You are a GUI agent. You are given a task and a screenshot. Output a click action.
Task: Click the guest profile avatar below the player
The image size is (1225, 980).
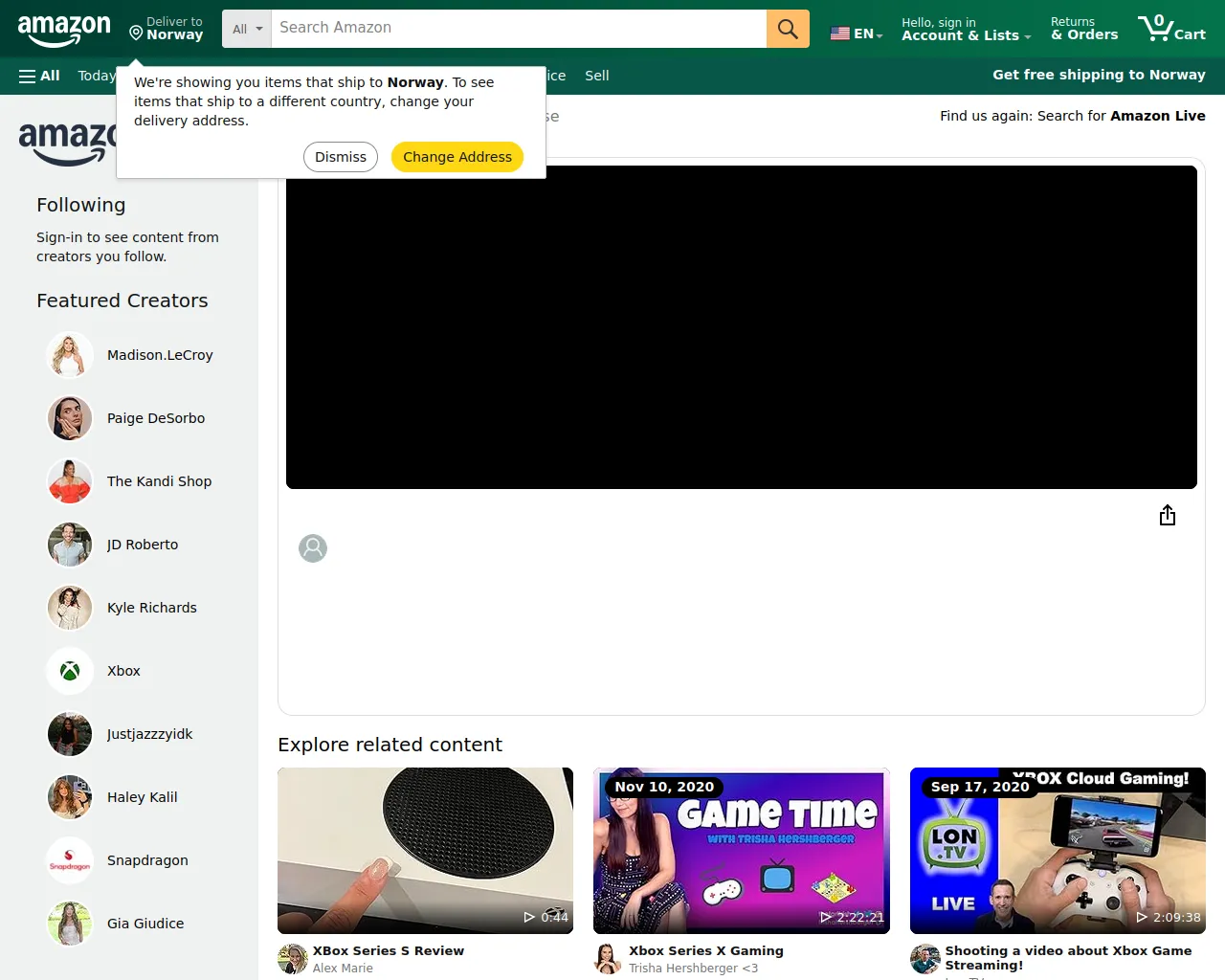coord(312,547)
